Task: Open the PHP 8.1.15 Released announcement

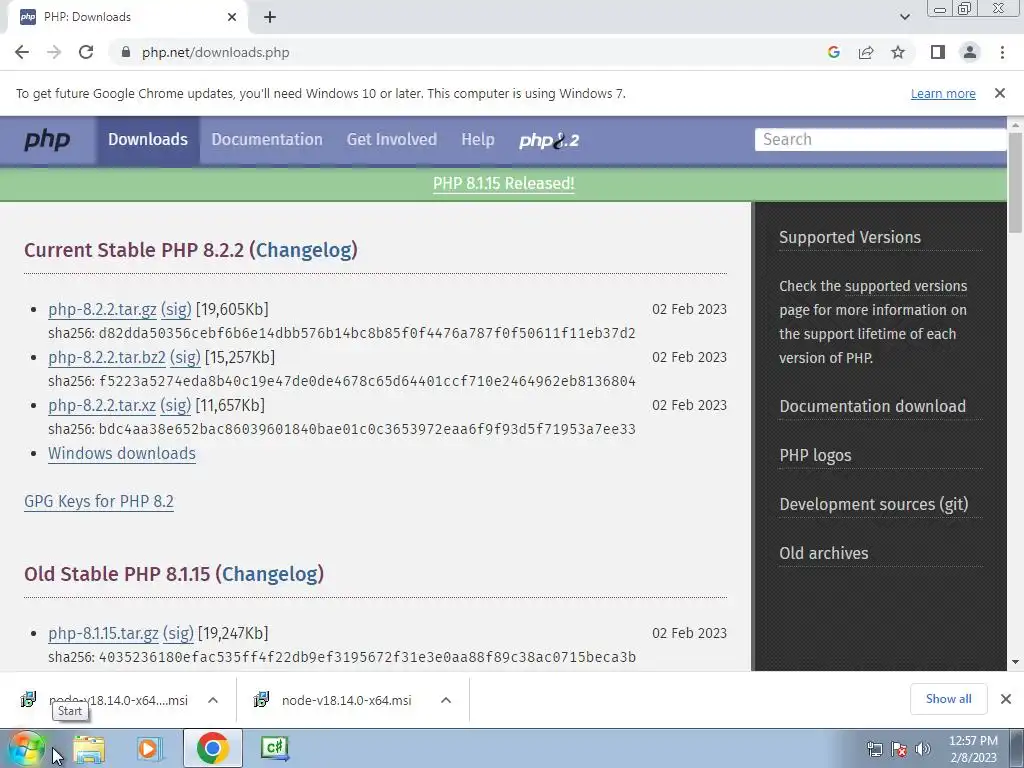Action: coord(504,184)
